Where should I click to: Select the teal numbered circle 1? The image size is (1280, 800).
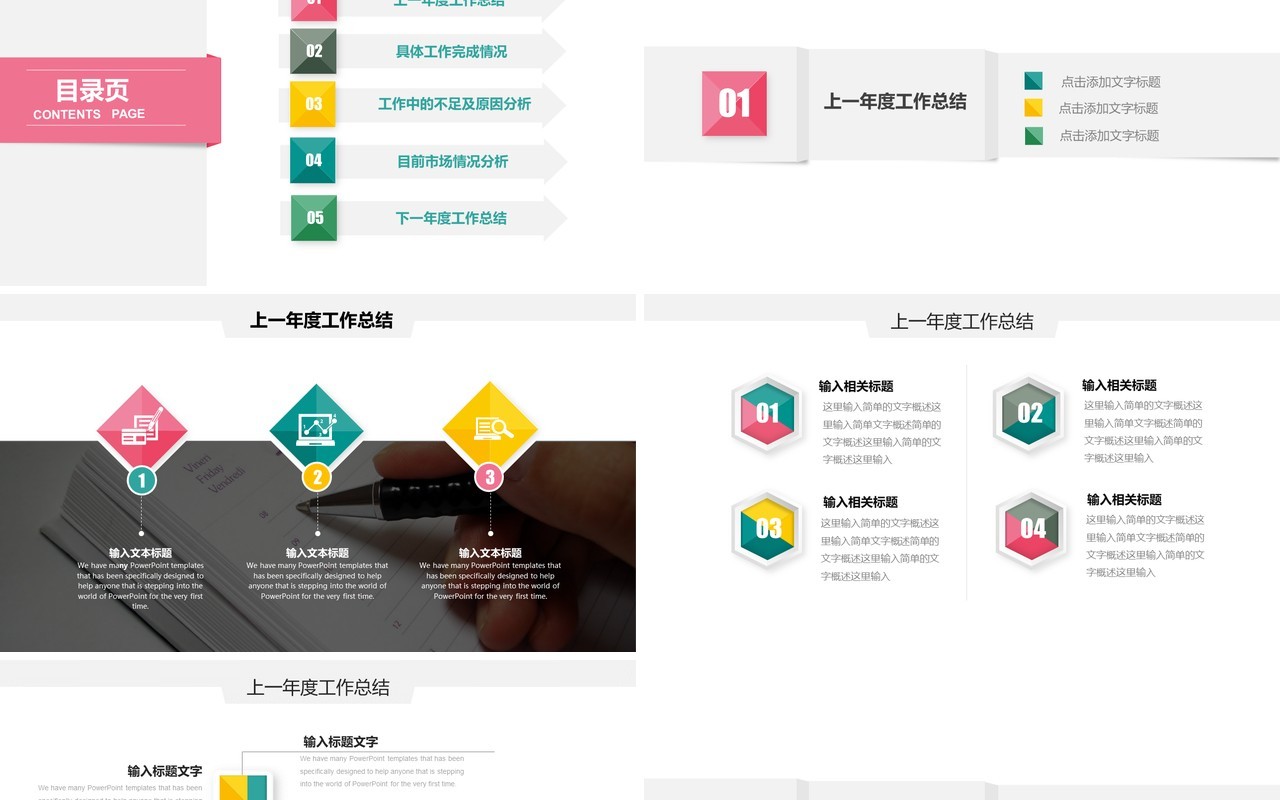[141, 480]
